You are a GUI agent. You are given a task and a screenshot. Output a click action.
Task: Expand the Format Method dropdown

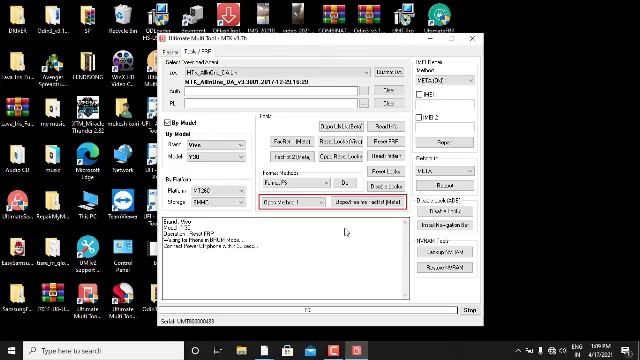tap(326, 183)
